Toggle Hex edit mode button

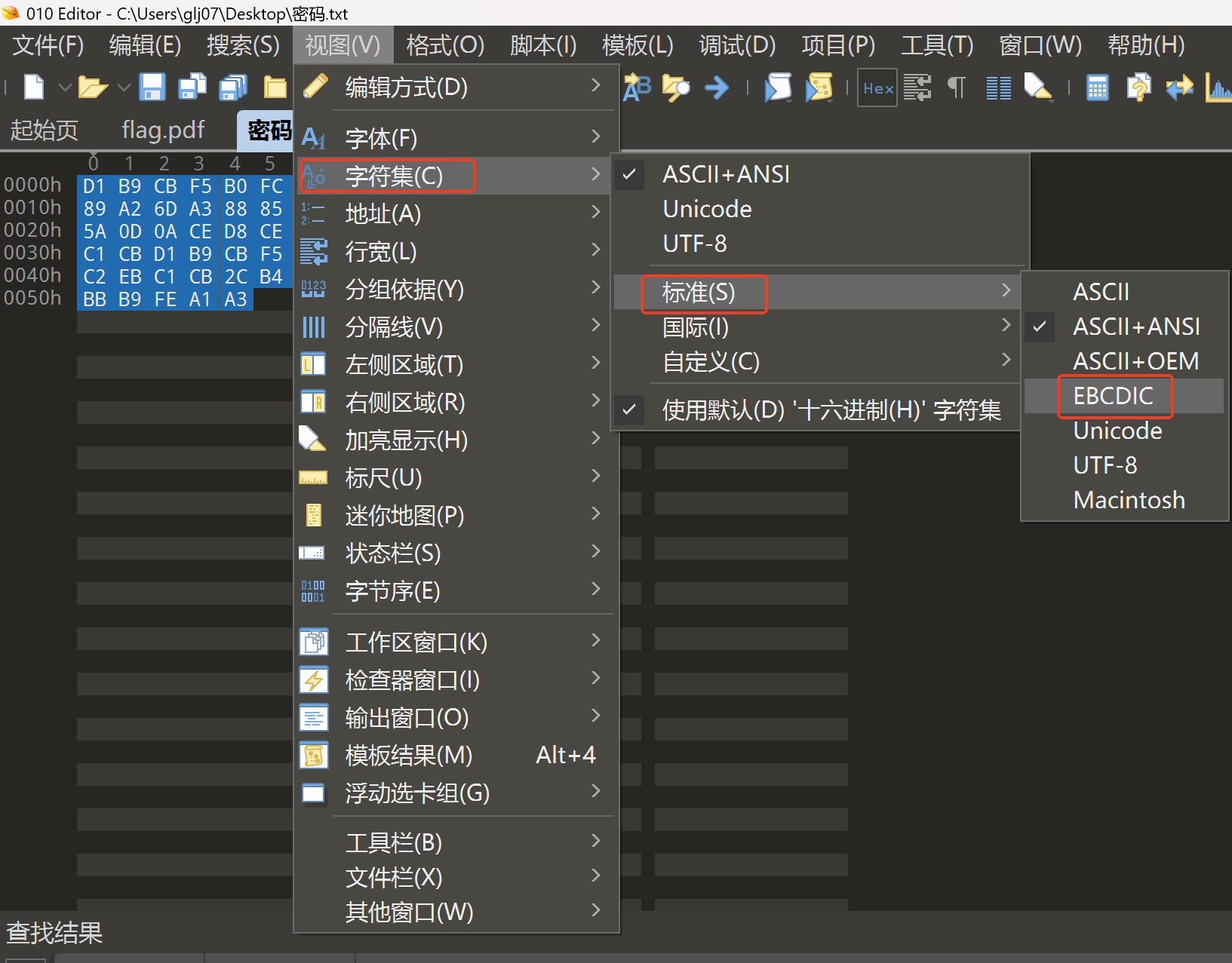coord(877,88)
